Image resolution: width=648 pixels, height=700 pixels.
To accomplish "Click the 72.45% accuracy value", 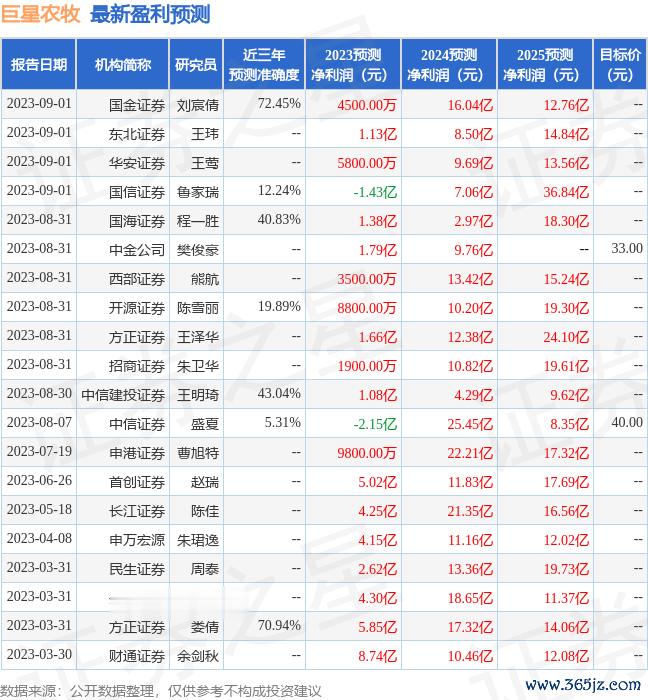I will point(279,103).
